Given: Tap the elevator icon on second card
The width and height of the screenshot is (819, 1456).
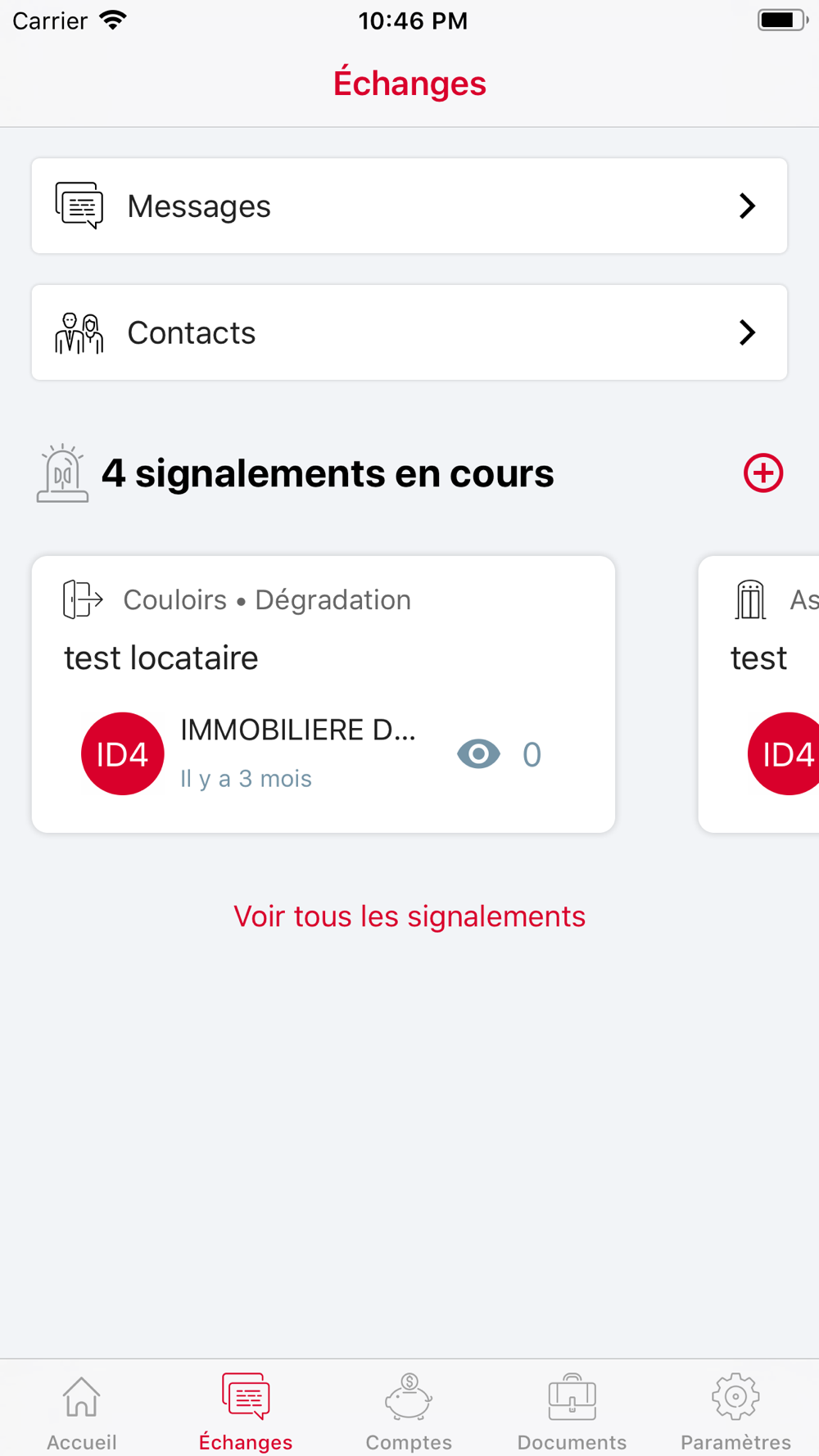Looking at the screenshot, I should tap(750, 599).
